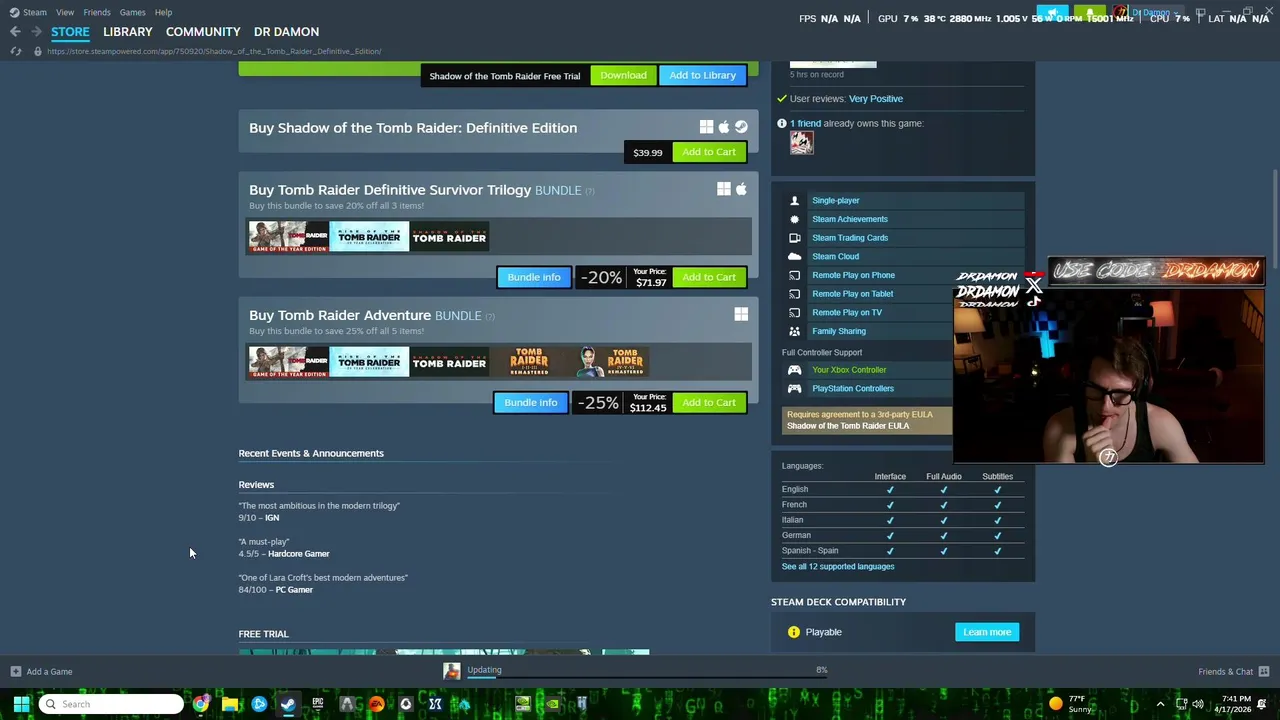Click Learn more about Steam Deck compatibility
Screen dimensions: 1280x720
987,632
